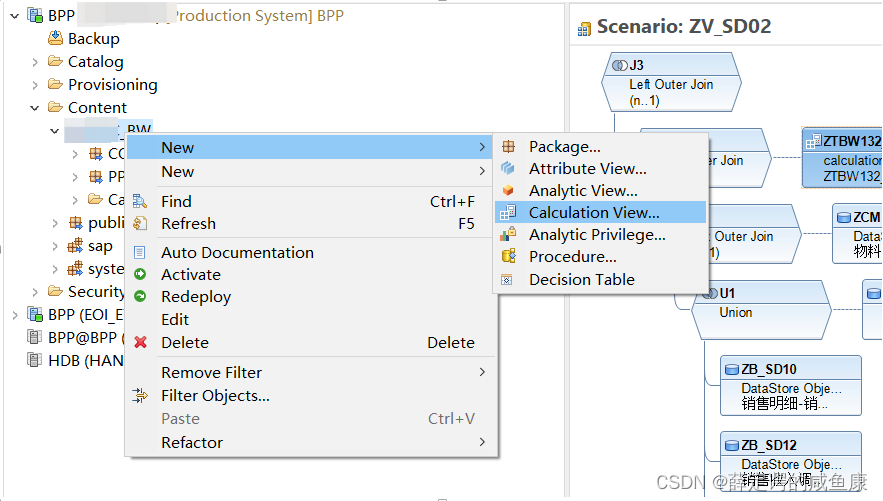Screen dimensions: 883x501
Task: Expand the Catalog folder
Action: point(35,62)
